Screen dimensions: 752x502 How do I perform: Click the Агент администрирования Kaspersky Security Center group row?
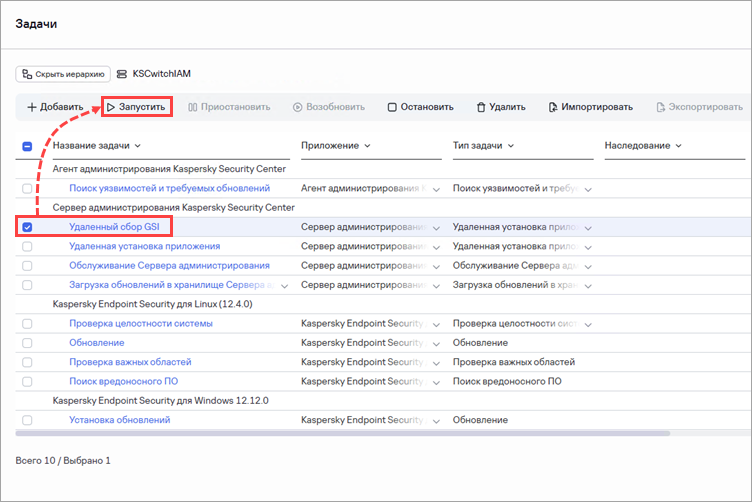[169, 169]
